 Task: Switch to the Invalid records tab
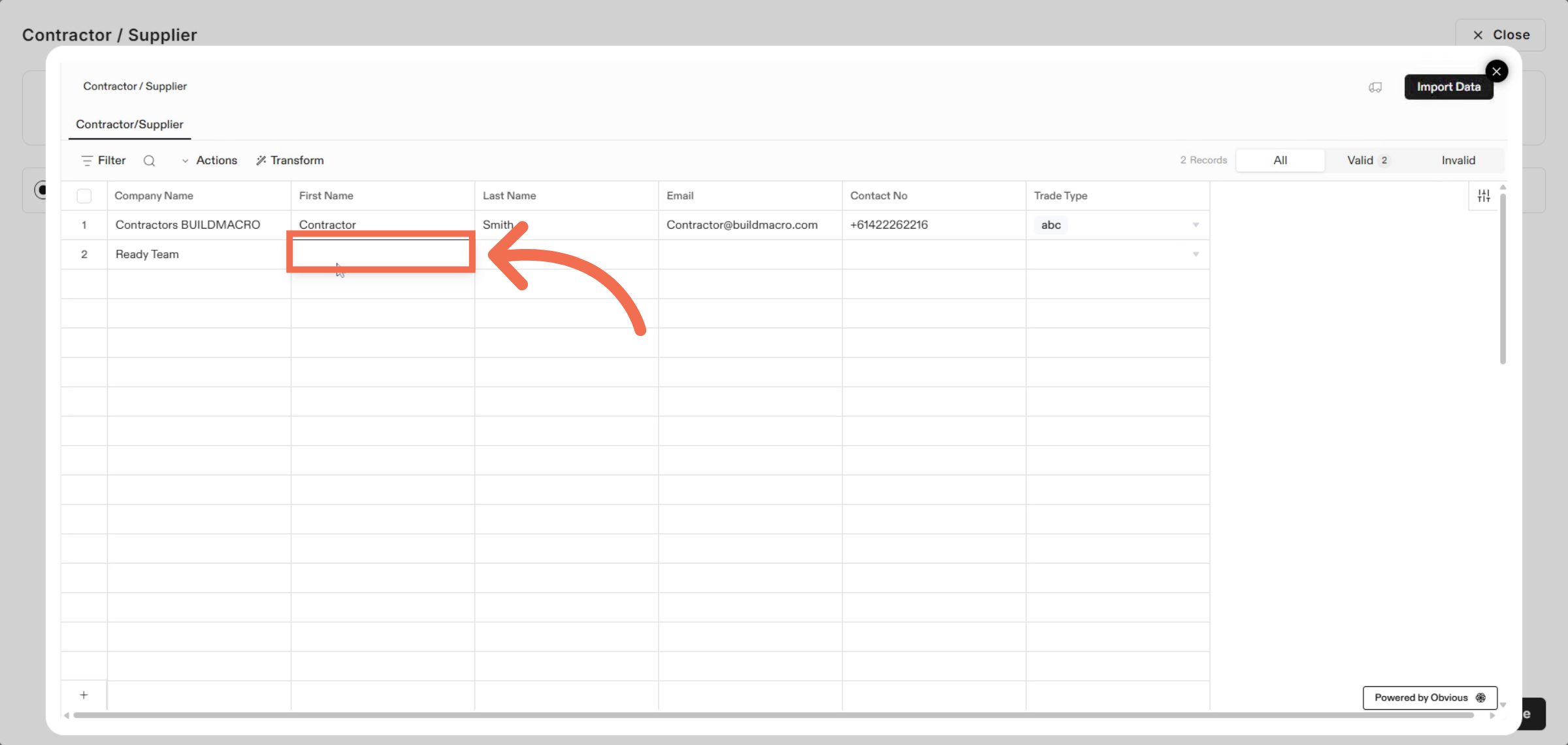1458,161
